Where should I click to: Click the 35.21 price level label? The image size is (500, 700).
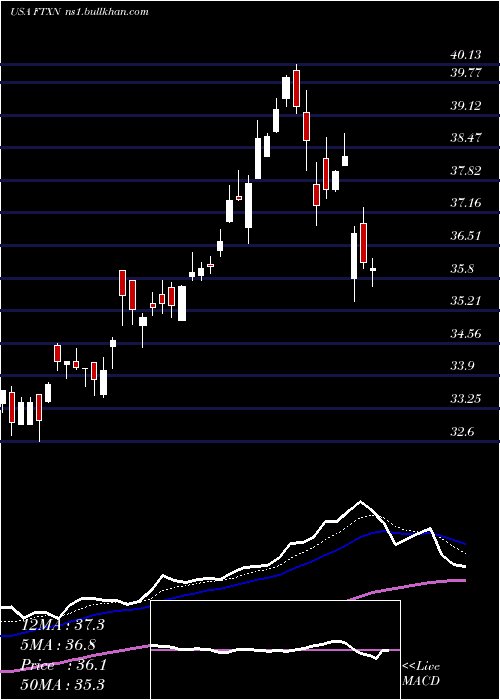(466, 300)
